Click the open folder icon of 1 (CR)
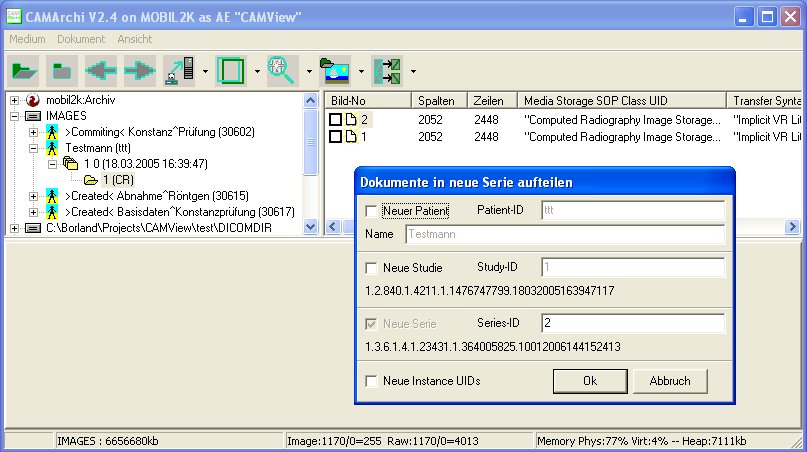 tap(91, 180)
